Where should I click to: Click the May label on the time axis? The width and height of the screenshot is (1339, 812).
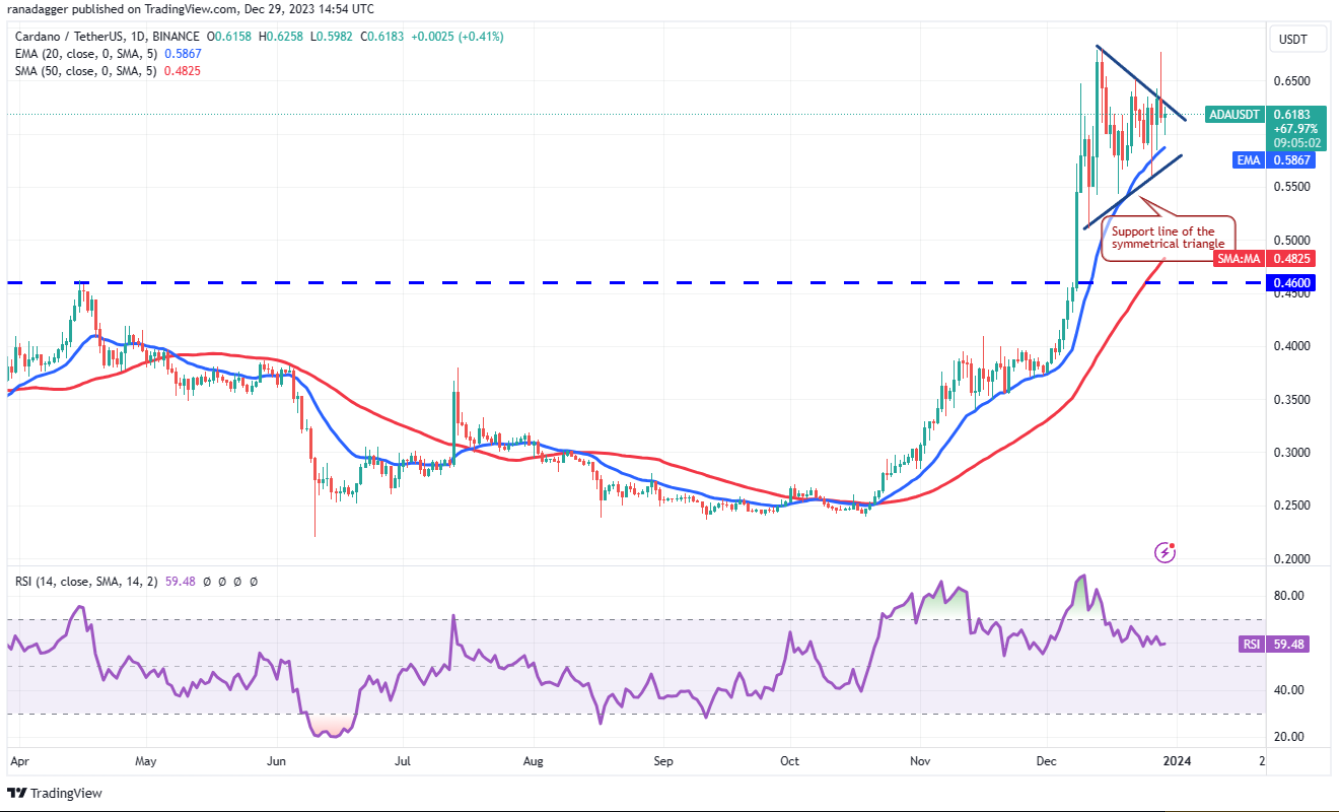146,760
